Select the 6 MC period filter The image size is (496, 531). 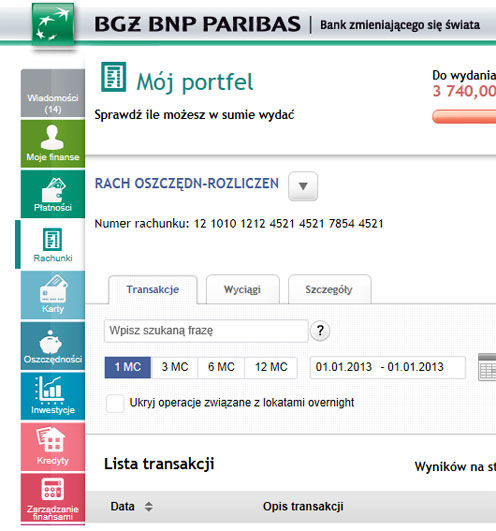[x=221, y=367]
